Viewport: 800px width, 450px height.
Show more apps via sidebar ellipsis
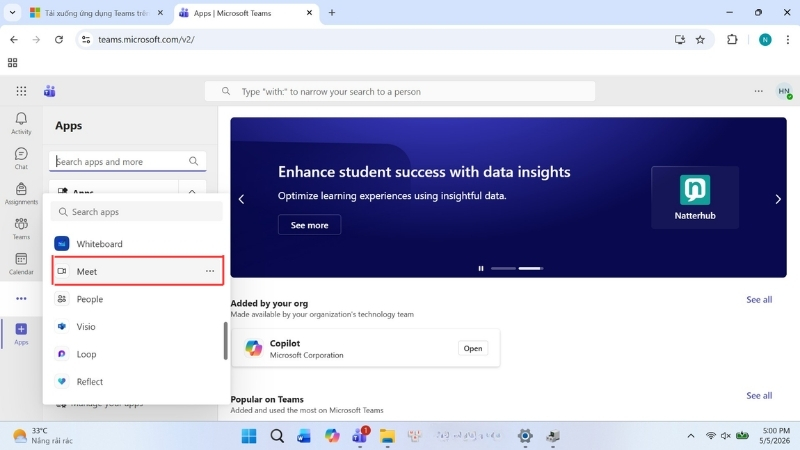click(21, 298)
